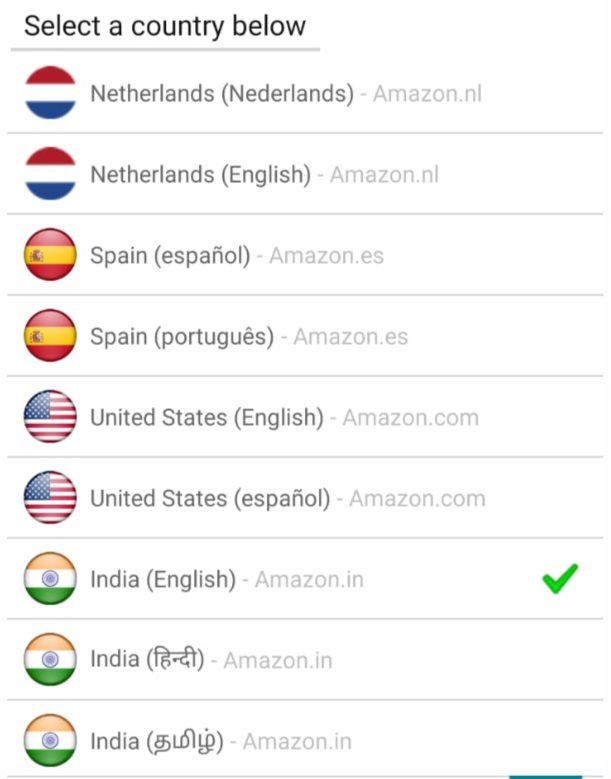The height and width of the screenshot is (779, 611).
Task: Tap the Netherlands (Nederlands) flag icon
Action: click(50, 93)
